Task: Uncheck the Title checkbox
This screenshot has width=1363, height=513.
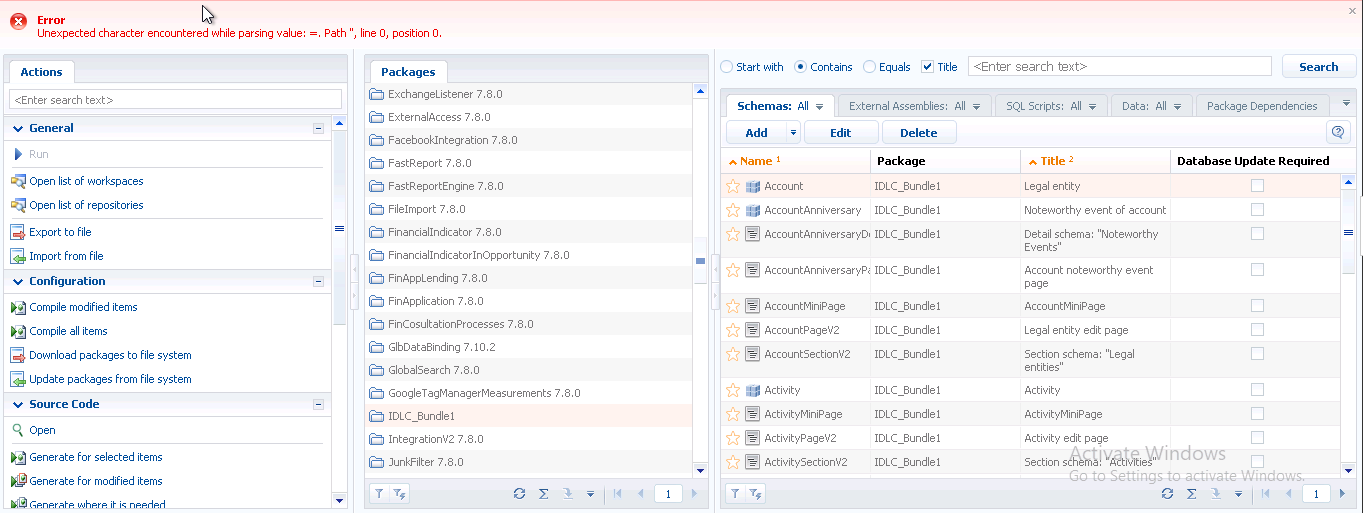Action: pyautogui.click(x=927, y=67)
